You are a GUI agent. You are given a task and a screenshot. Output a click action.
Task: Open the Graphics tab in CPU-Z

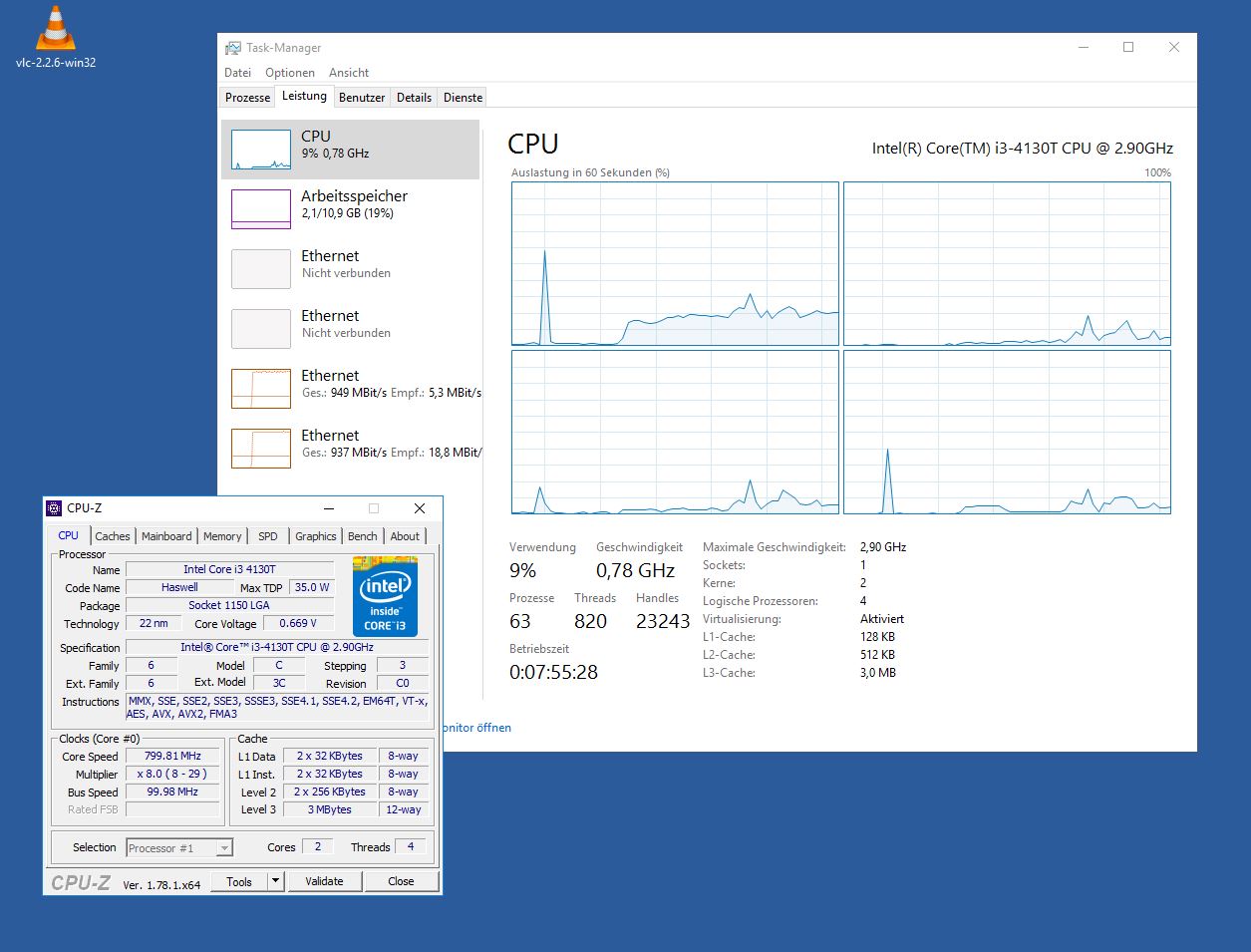[x=316, y=536]
